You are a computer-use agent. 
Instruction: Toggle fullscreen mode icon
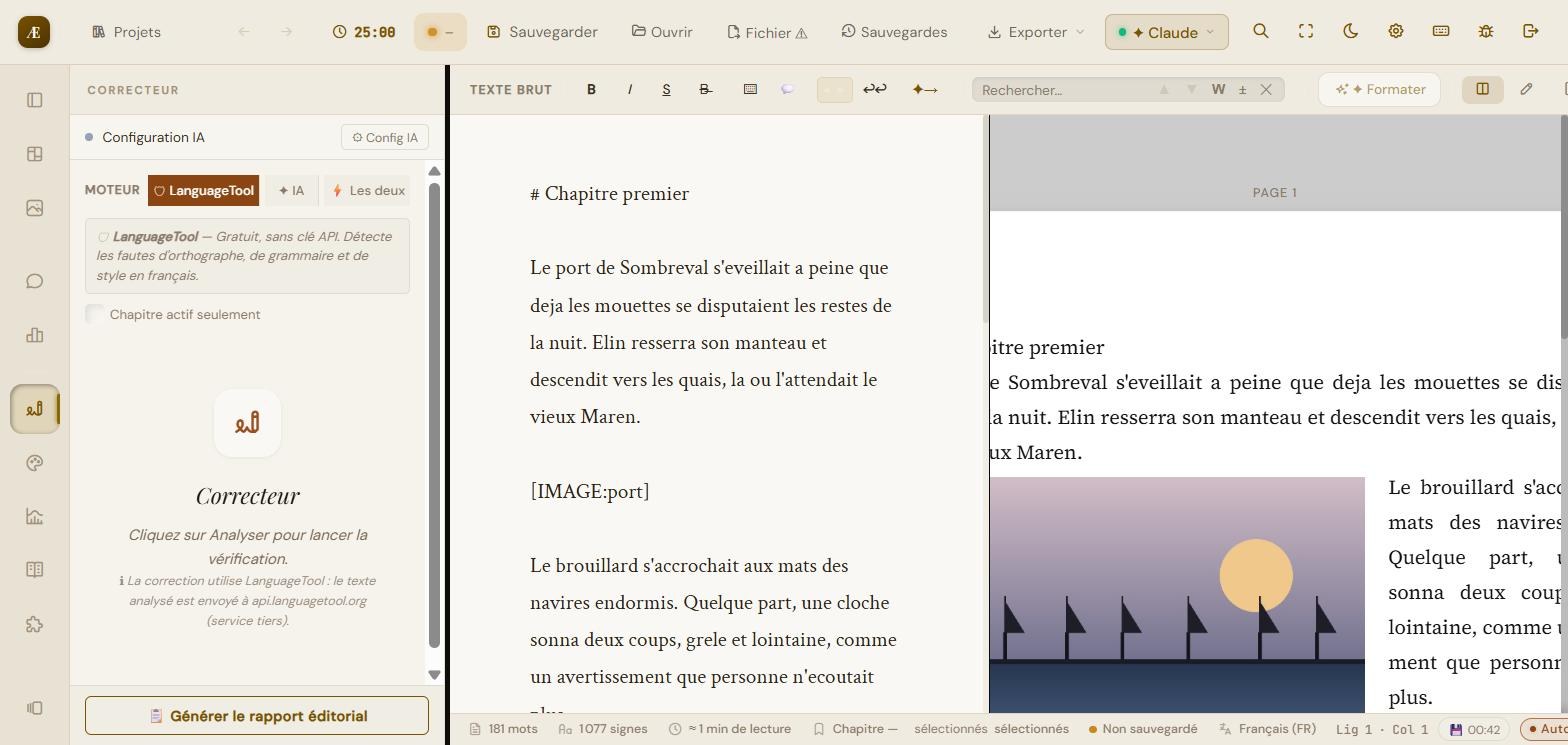tap(1306, 31)
